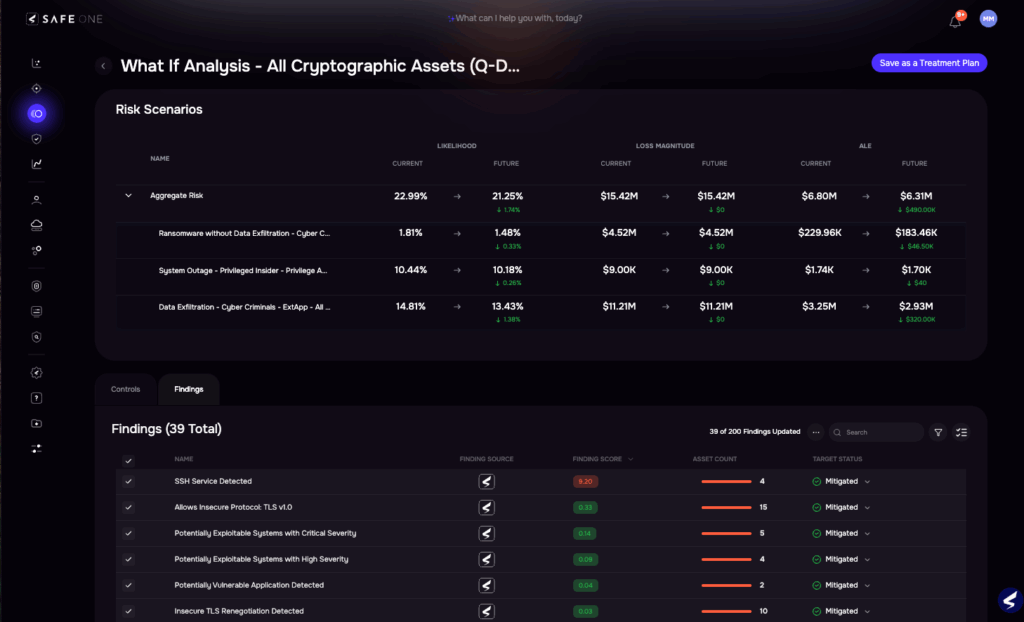Open the cloud icon in sidebar
This screenshot has width=1024, height=622.
pos(37,224)
